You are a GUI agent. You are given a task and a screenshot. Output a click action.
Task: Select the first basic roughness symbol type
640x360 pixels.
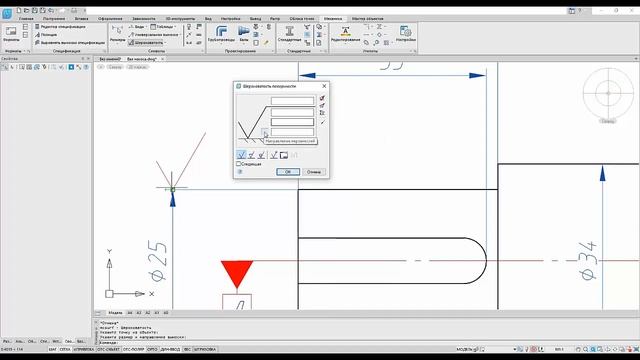coord(241,155)
